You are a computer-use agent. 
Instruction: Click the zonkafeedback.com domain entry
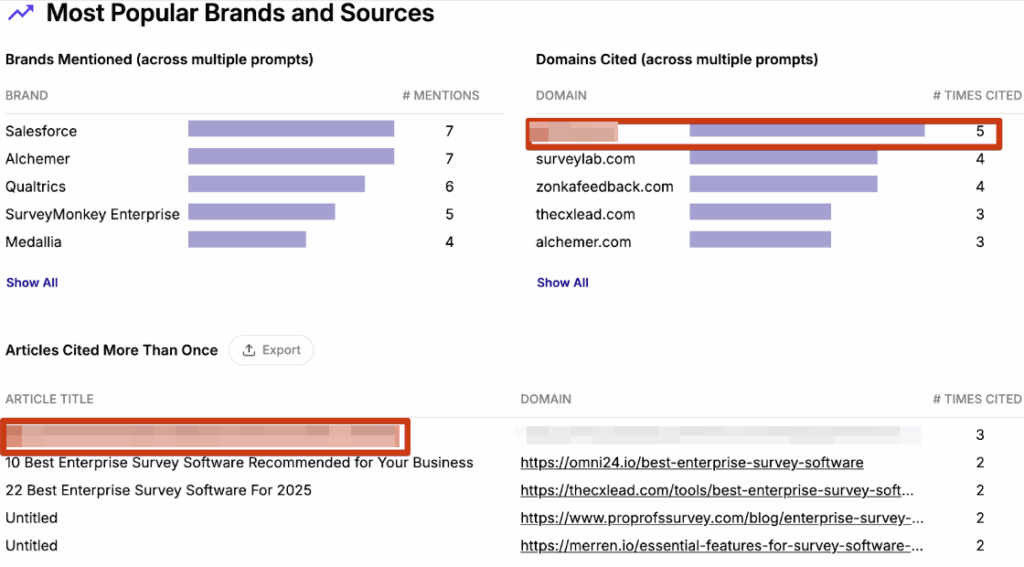[604, 187]
